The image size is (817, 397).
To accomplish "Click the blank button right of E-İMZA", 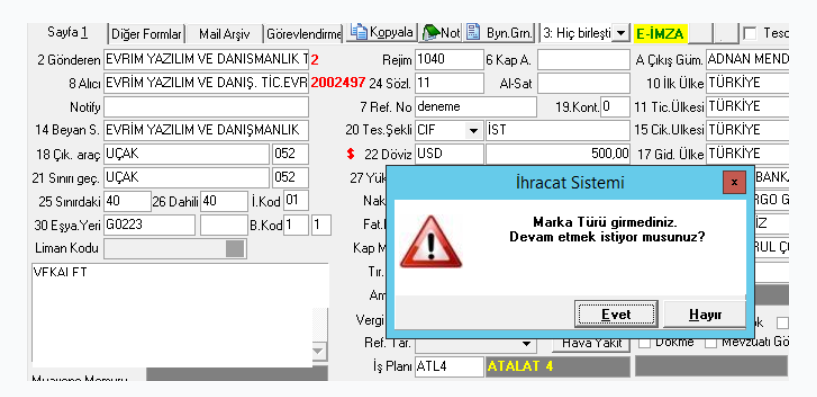I will click(701, 34).
